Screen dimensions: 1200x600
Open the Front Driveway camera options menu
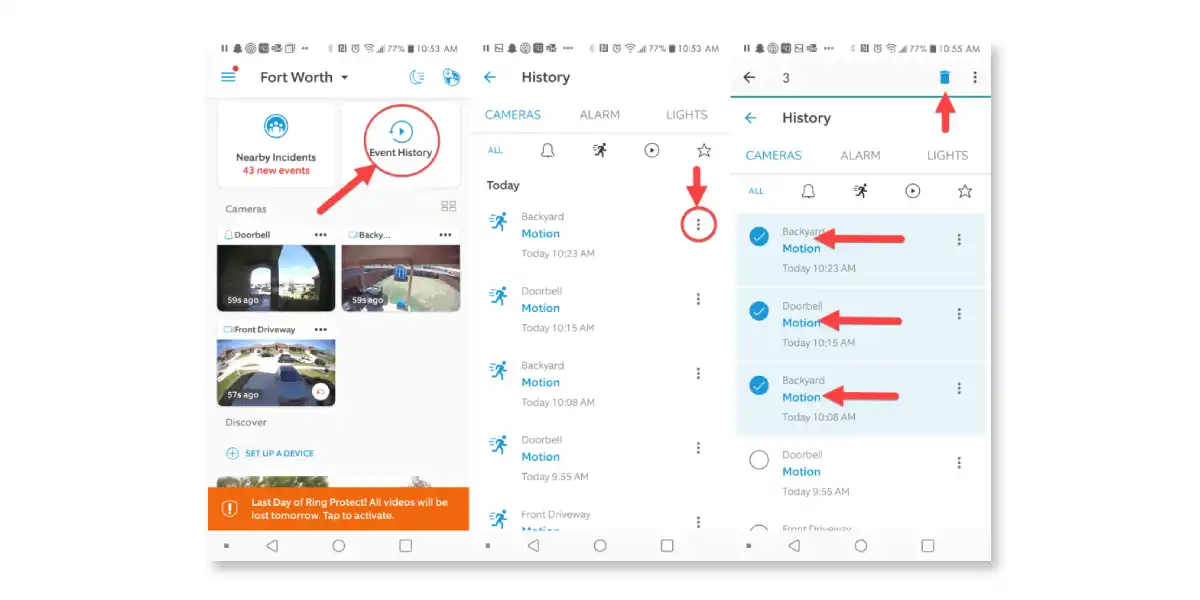[x=321, y=329]
